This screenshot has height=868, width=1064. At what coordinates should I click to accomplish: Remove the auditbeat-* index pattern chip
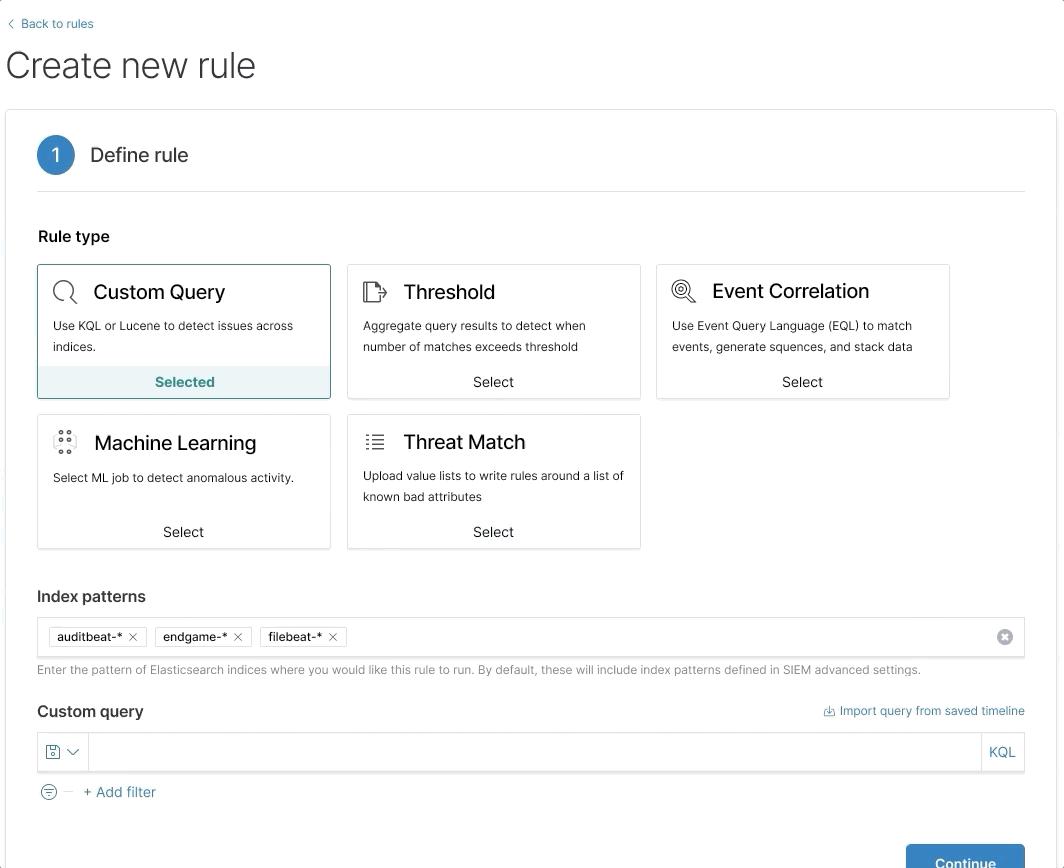point(133,636)
